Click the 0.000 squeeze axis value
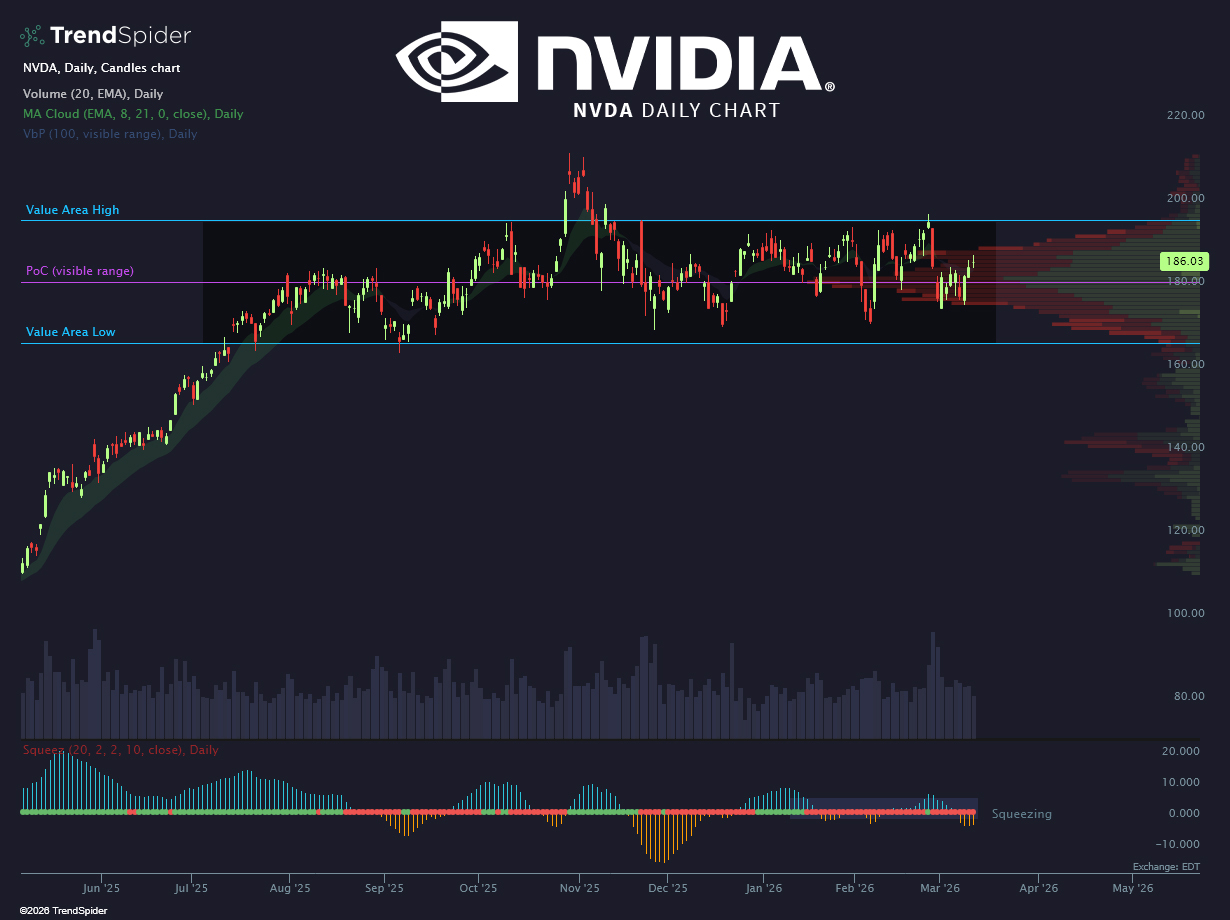Image resolution: width=1230 pixels, height=920 pixels. (1185, 813)
